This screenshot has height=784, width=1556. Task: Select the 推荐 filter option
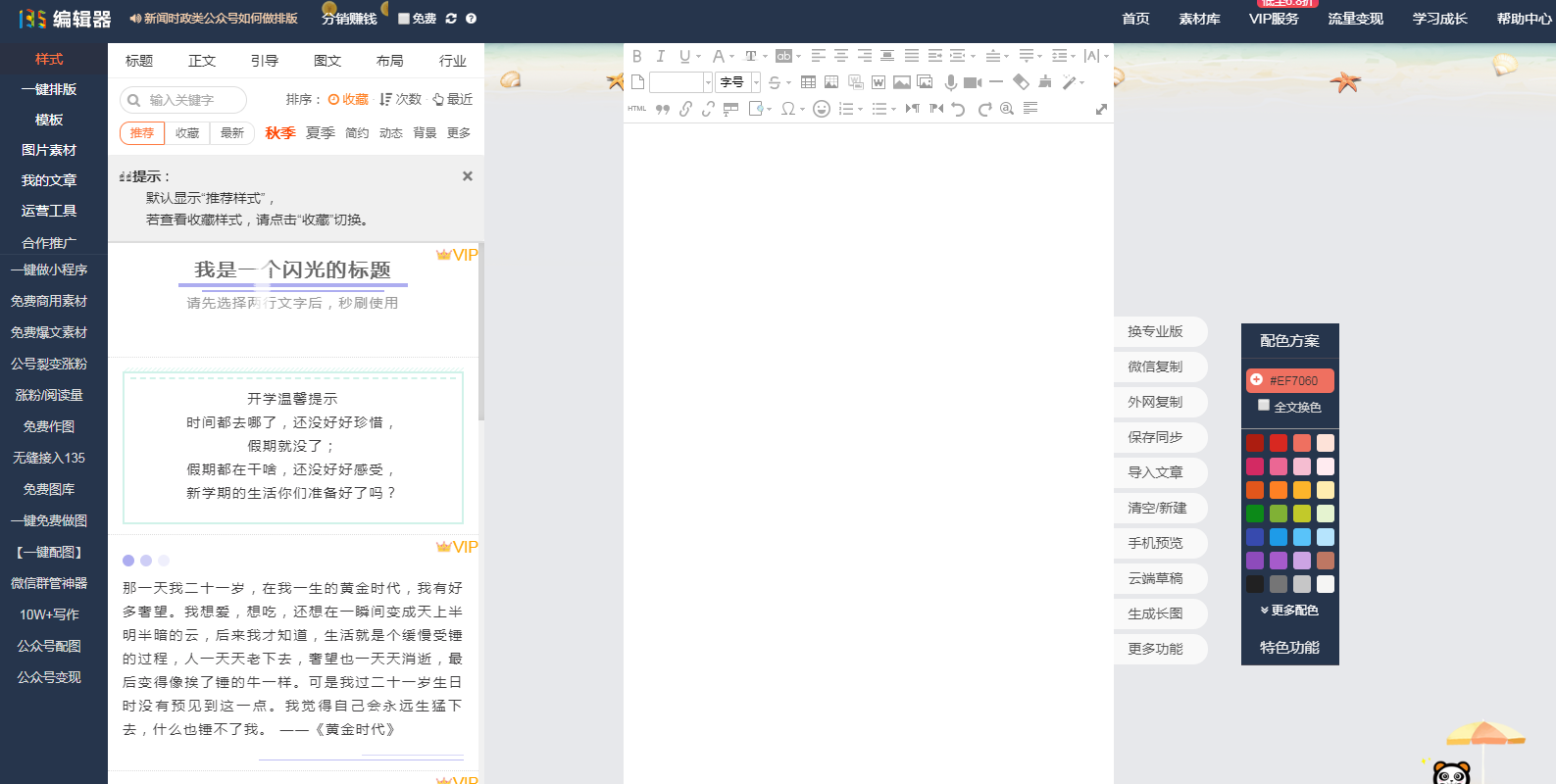(142, 133)
